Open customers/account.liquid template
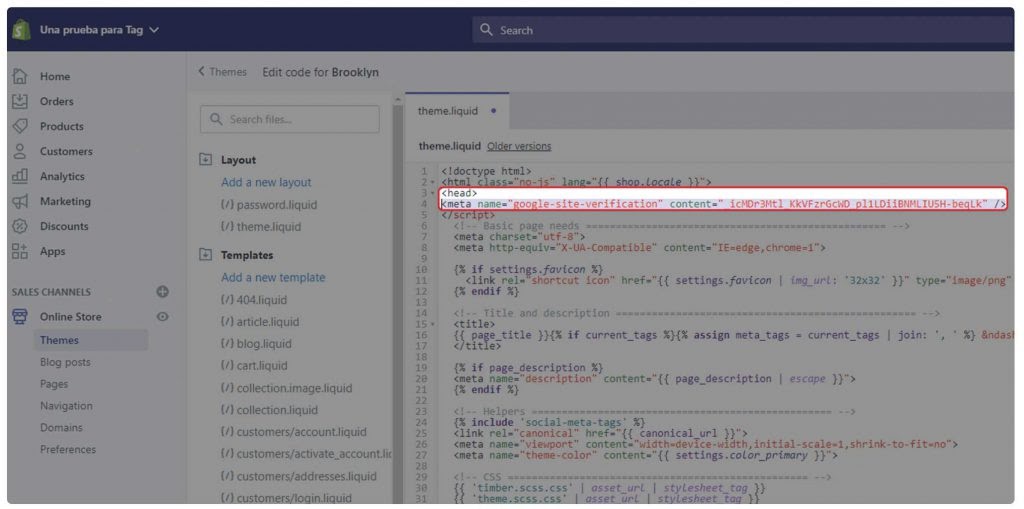 (x=294, y=432)
